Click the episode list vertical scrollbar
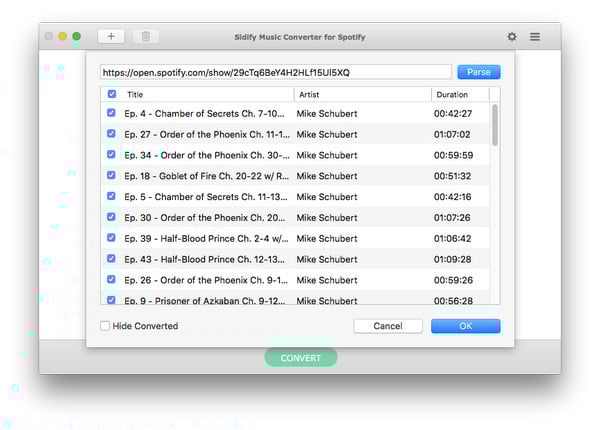This screenshot has width=600, height=430. point(495,125)
